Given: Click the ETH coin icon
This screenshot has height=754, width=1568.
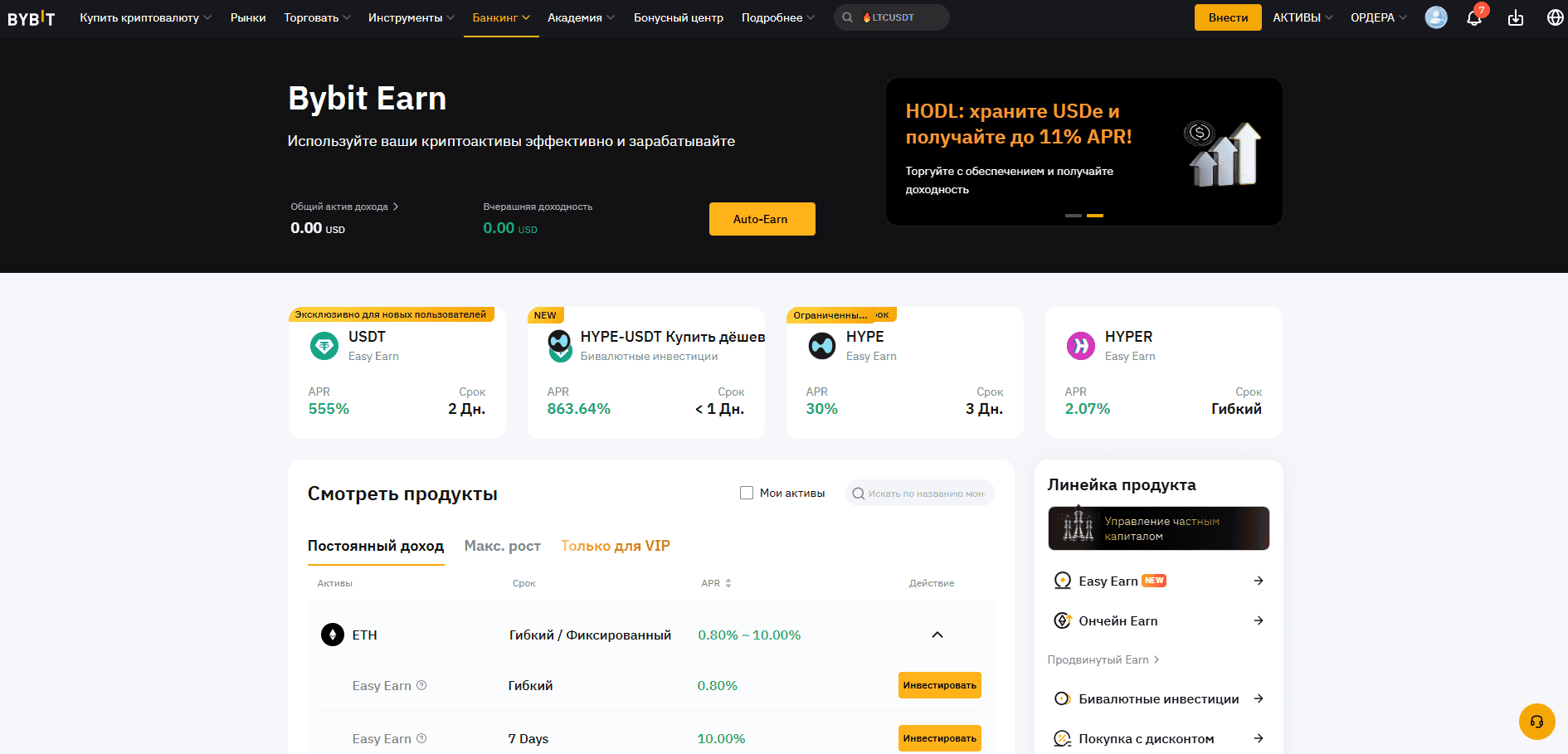Looking at the screenshot, I should click(x=333, y=635).
